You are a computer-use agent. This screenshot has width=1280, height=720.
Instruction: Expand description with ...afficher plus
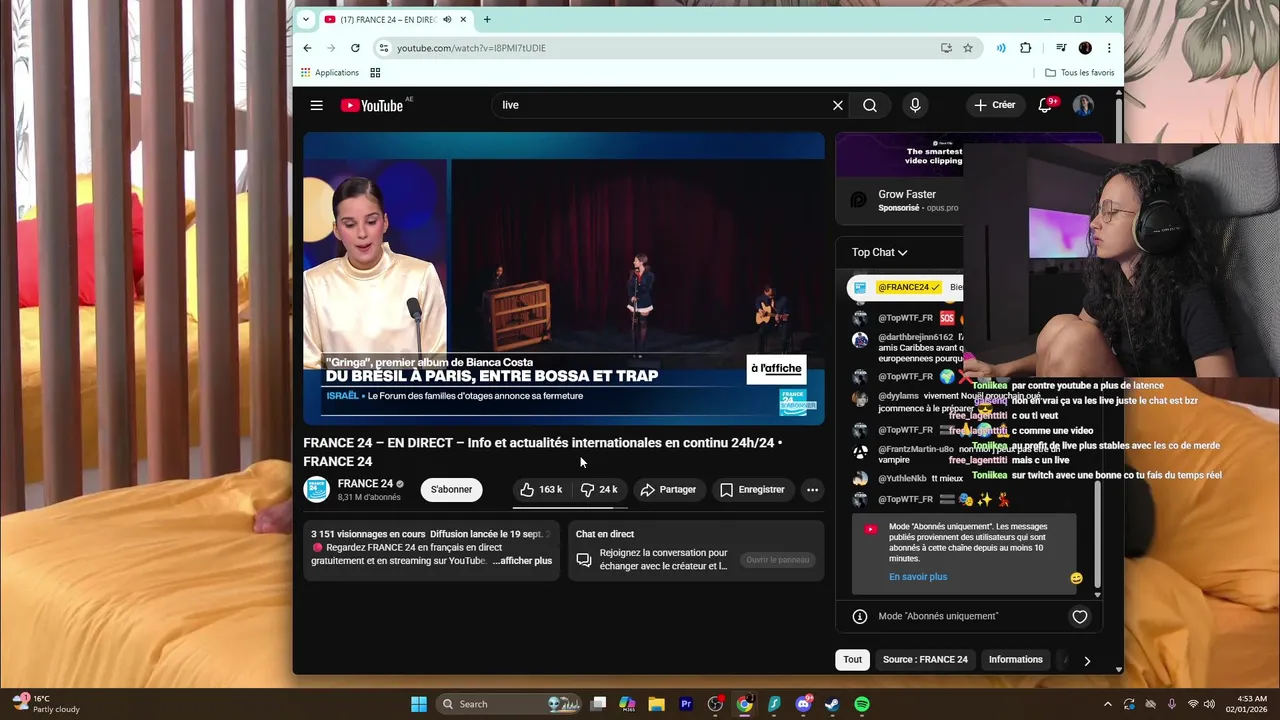coord(522,561)
